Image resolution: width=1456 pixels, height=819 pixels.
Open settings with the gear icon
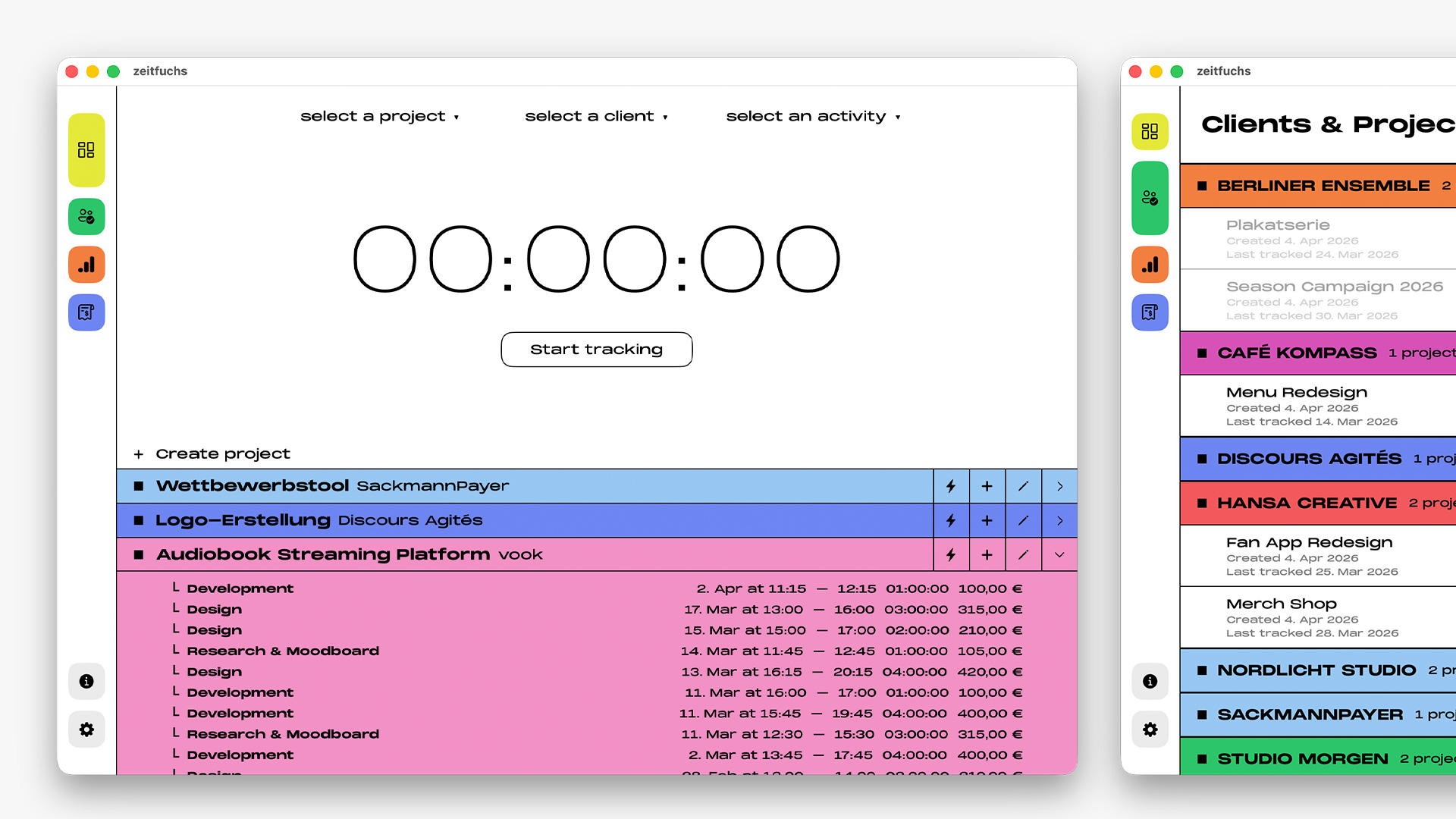coord(86,730)
